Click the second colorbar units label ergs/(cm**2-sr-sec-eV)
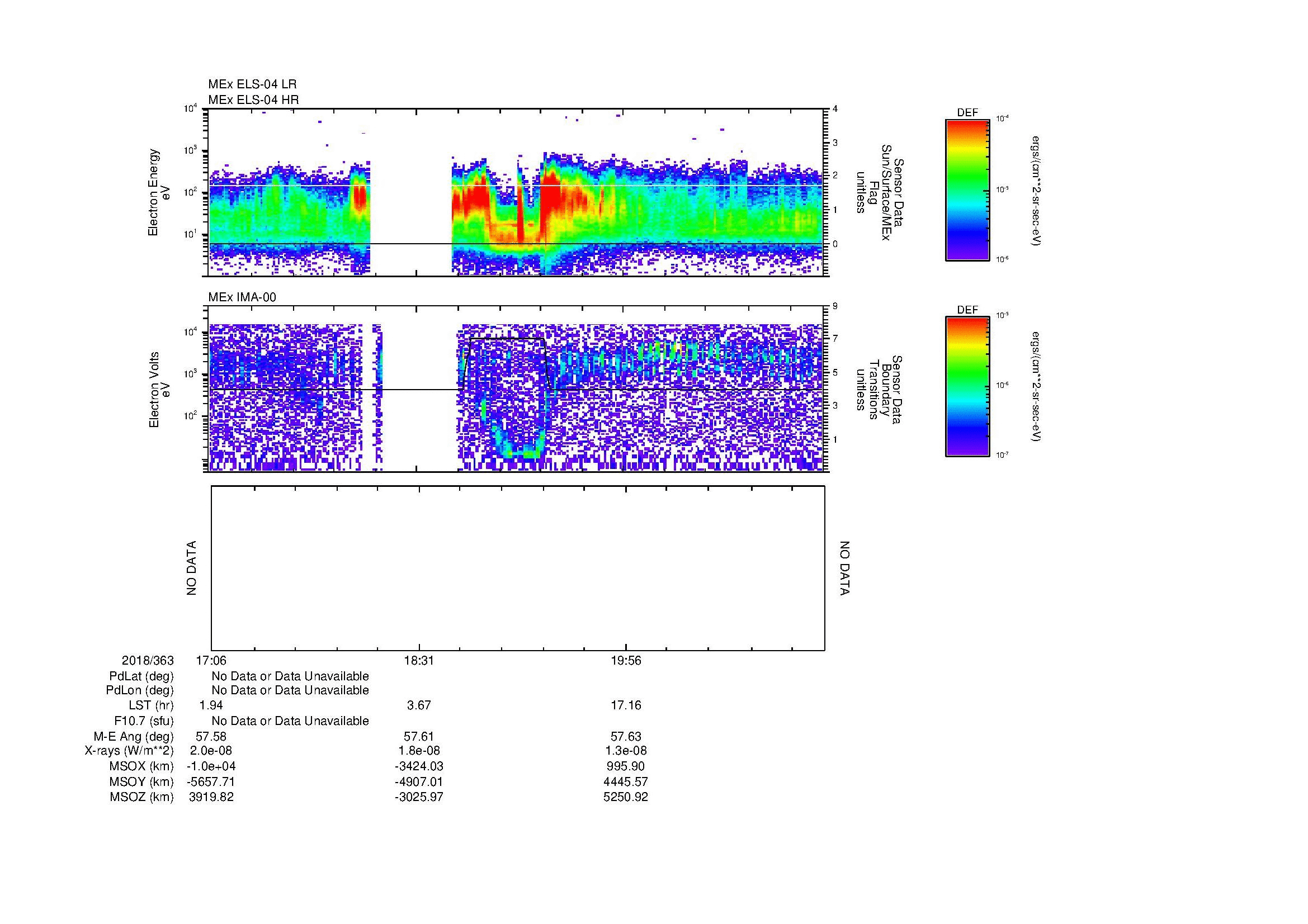This screenshot has height=924, width=1308. [x=1035, y=387]
